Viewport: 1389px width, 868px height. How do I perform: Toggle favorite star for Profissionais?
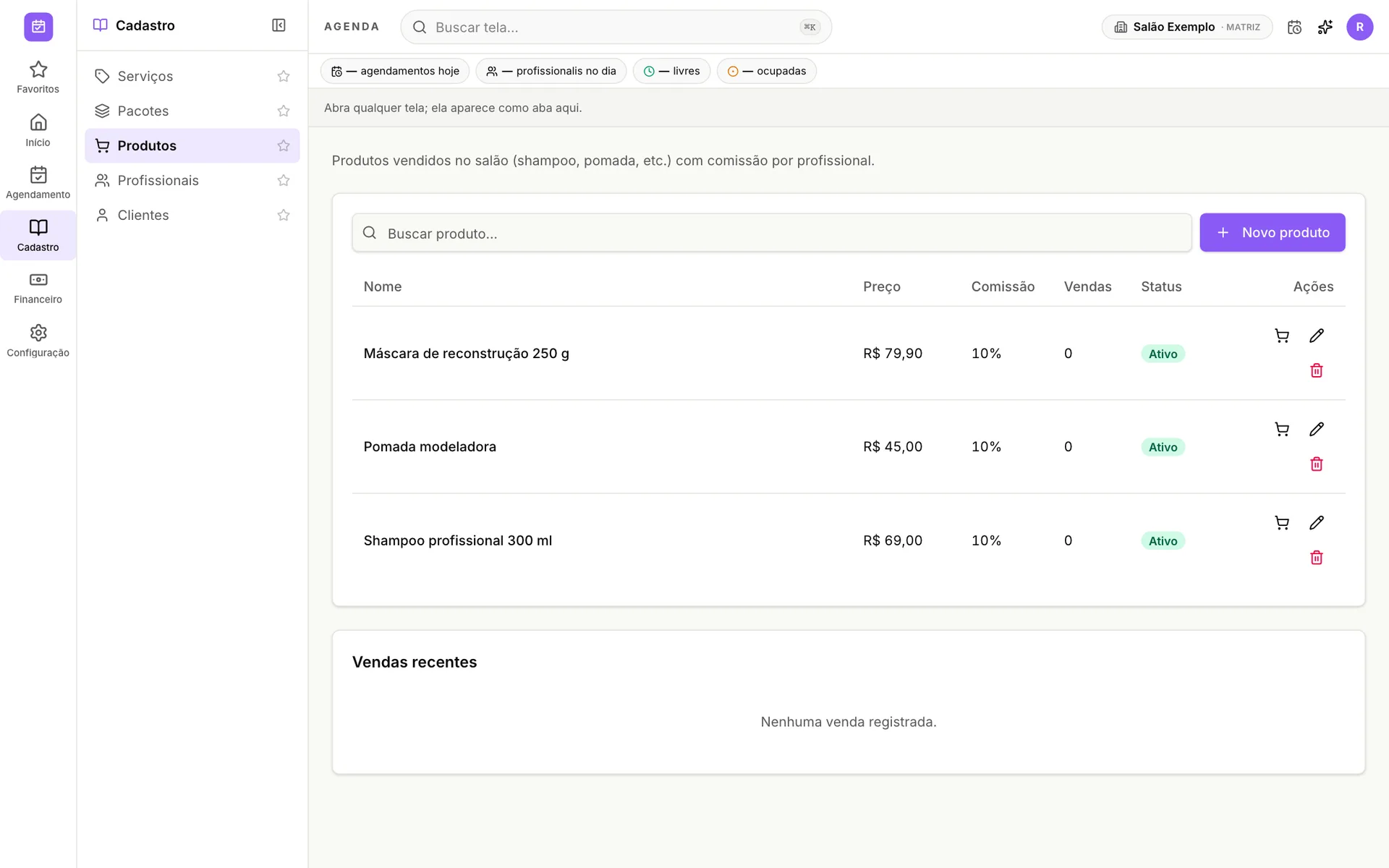coord(284,180)
